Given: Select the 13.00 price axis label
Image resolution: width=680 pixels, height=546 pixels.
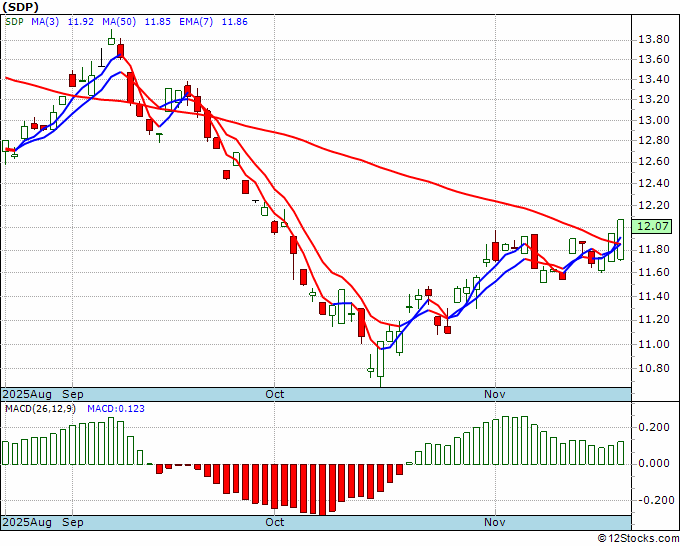Looking at the screenshot, I should [654, 120].
